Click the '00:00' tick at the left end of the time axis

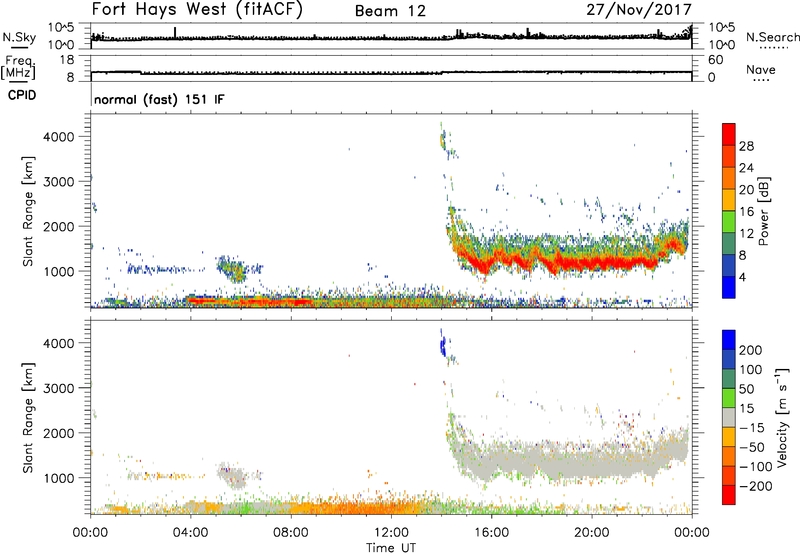(91, 533)
